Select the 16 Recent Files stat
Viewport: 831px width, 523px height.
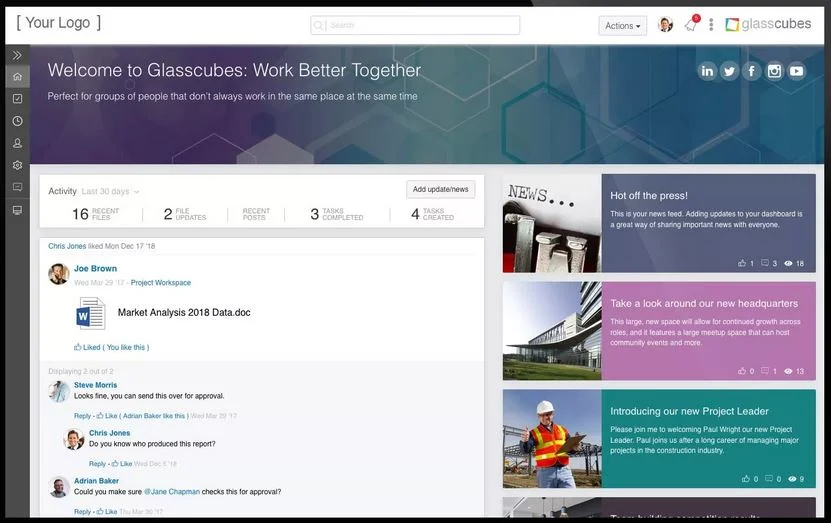[x=95, y=214]
